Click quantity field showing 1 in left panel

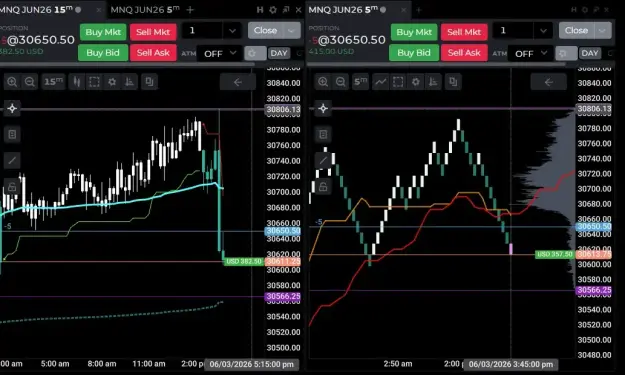202,31
